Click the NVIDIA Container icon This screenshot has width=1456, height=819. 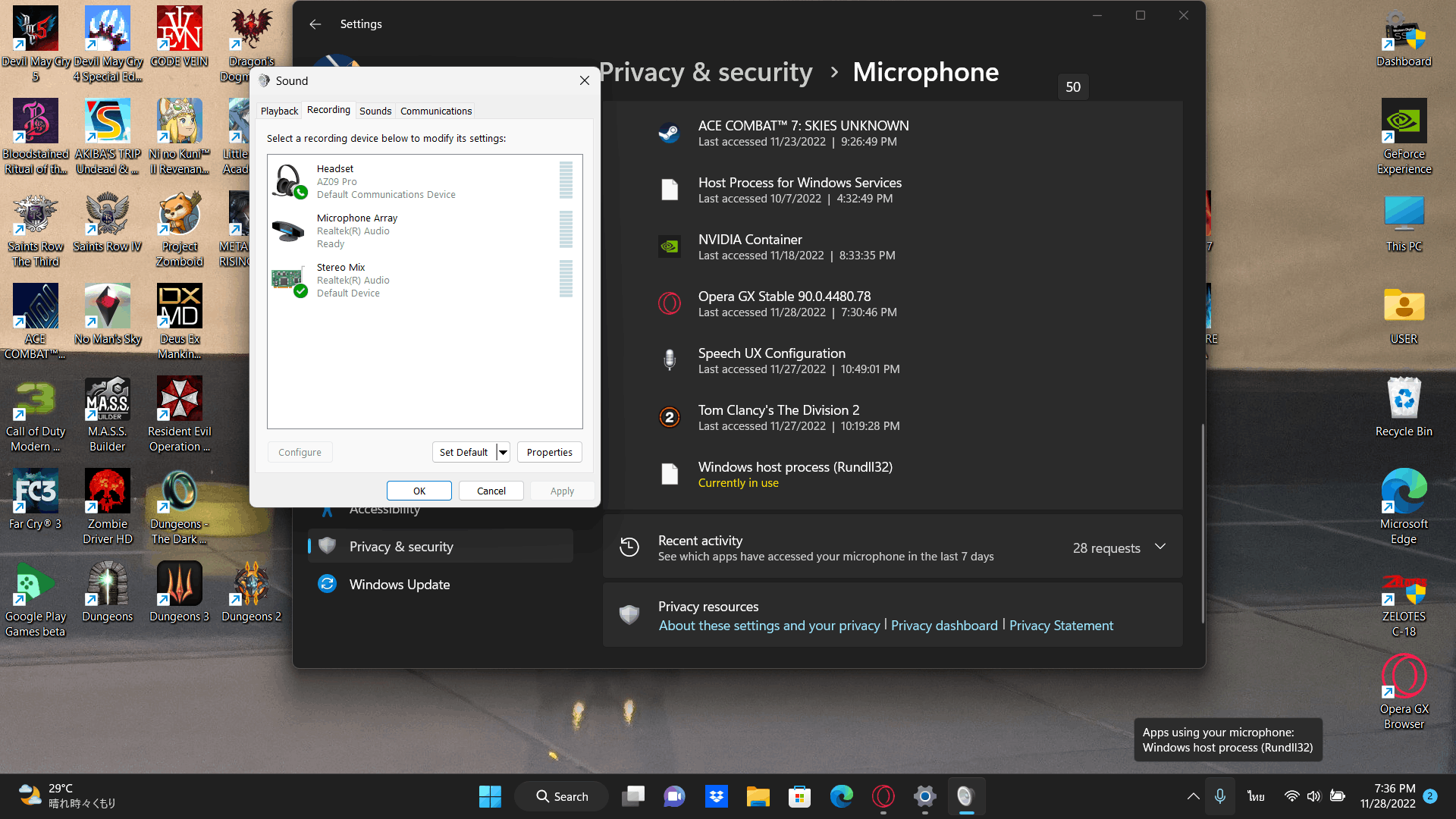(x=669, y=247)
